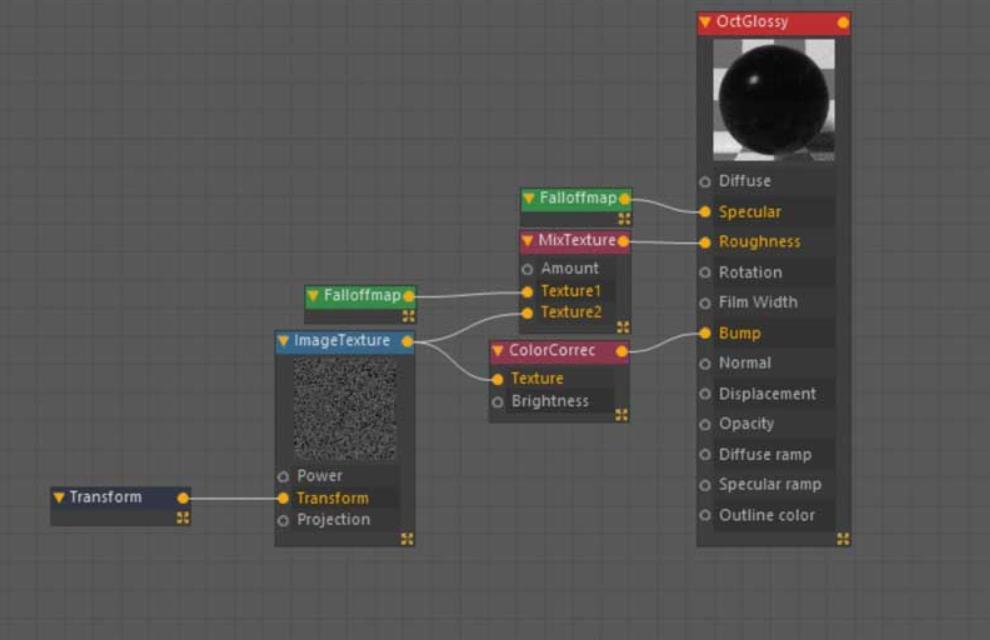Screen dimensions: 990x640
Task: Click the Transform node's orange output port
Action: [x=183, y=498]
